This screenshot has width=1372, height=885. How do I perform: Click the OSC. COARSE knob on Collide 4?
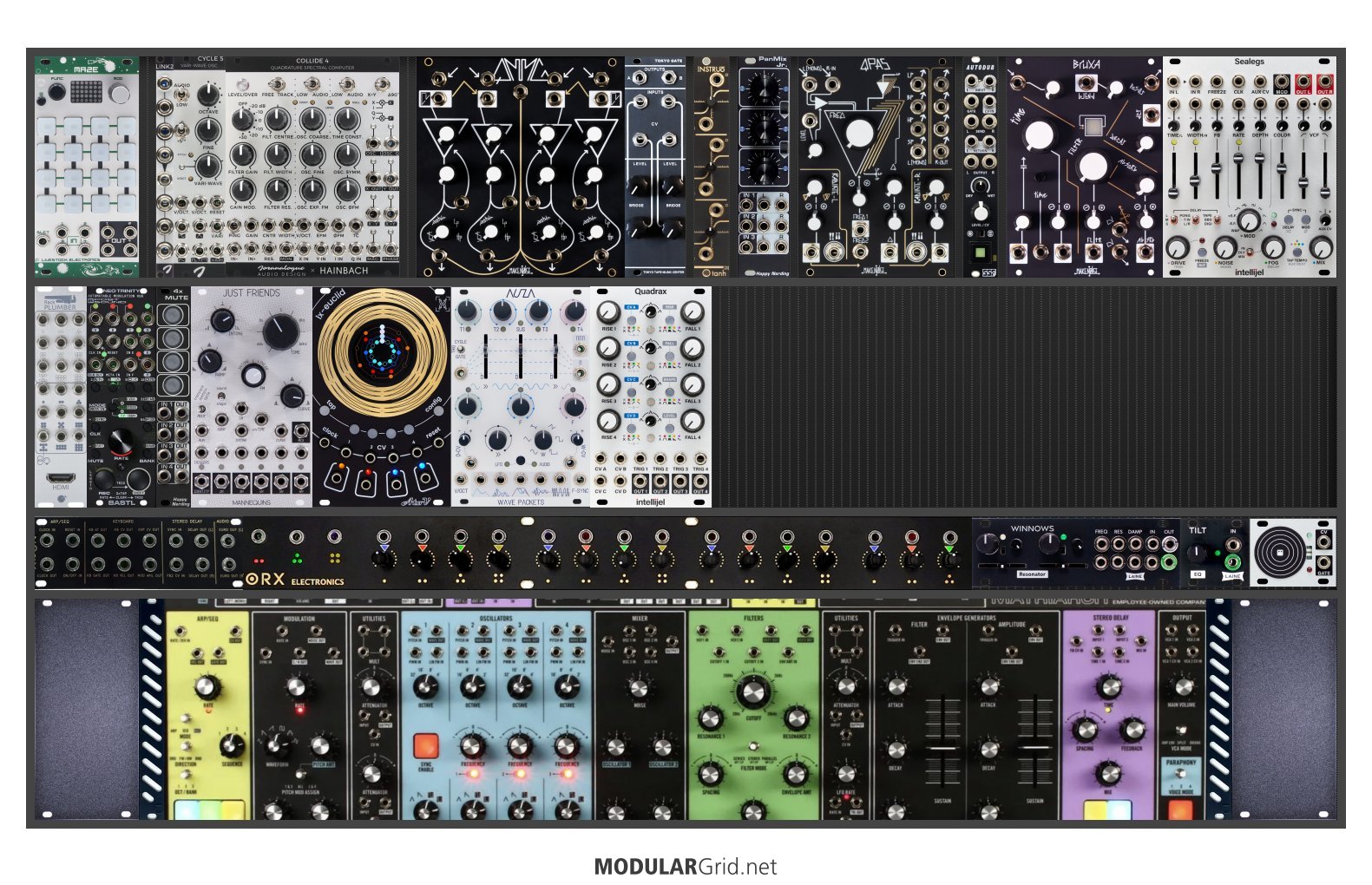[x=312, y=119]
